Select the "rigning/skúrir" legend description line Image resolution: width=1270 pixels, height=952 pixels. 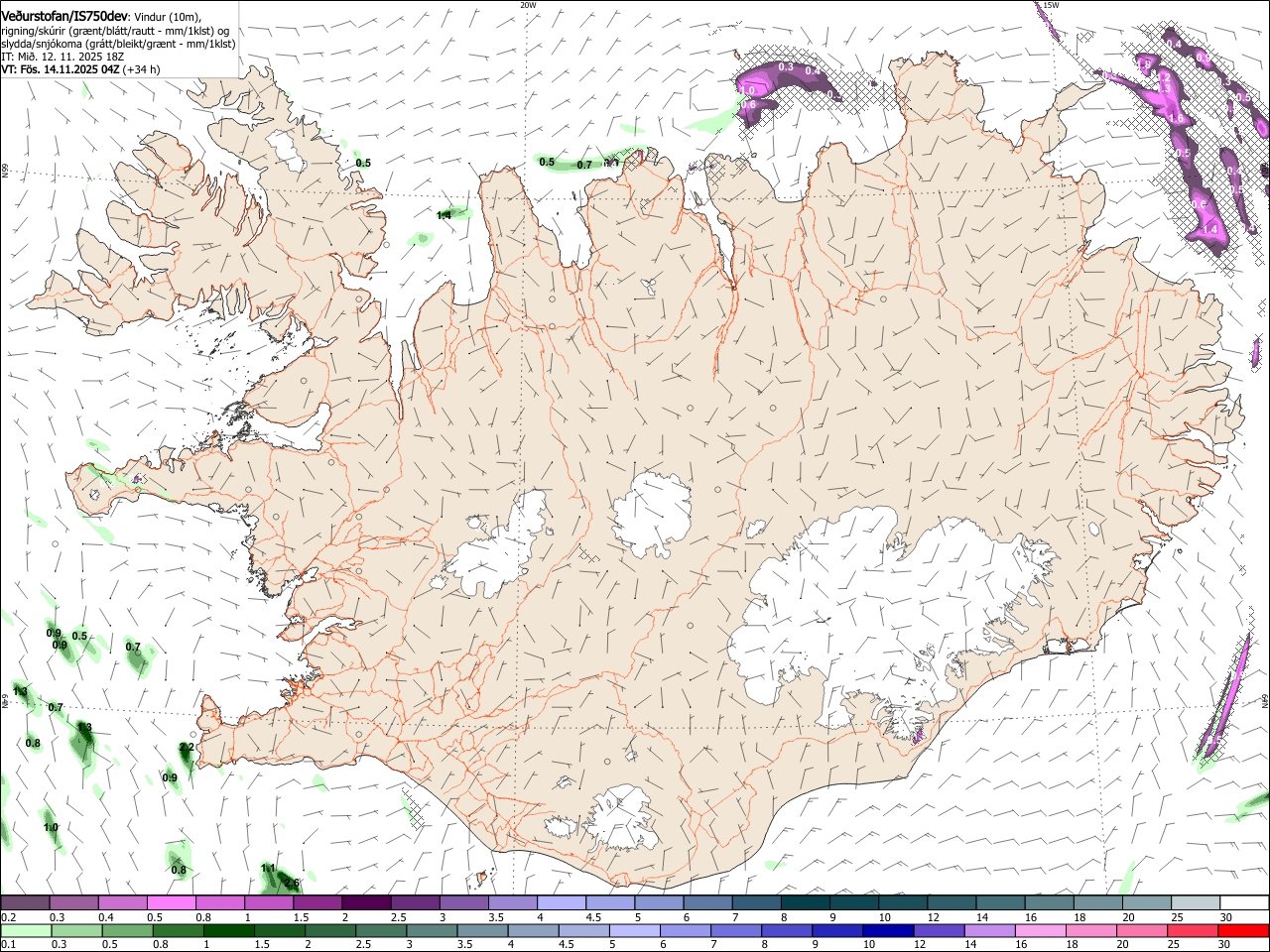pyautogui.click(x=115, y=31)
